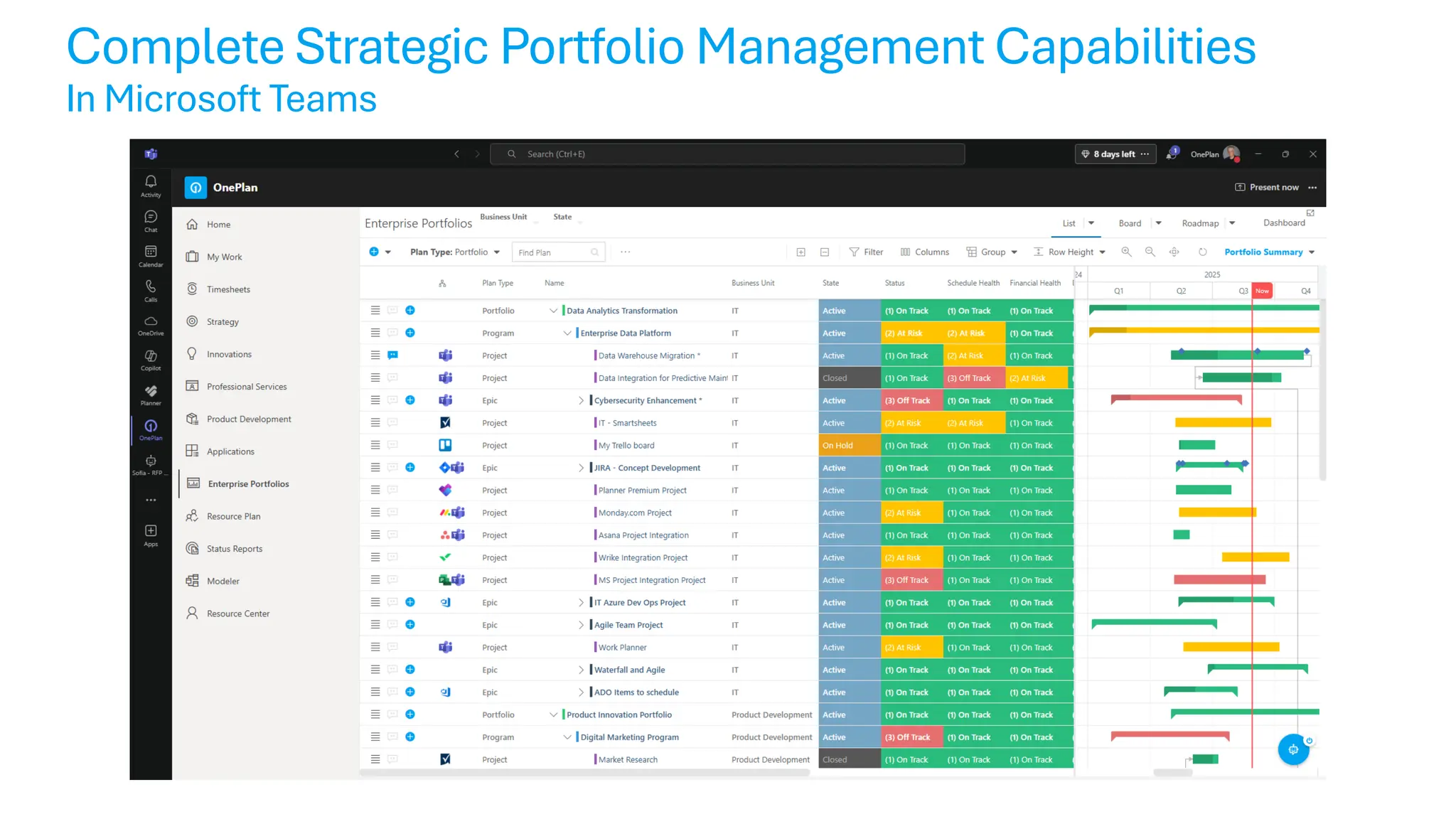Open the Activity bell in Teams sidebar

[151, 186]
